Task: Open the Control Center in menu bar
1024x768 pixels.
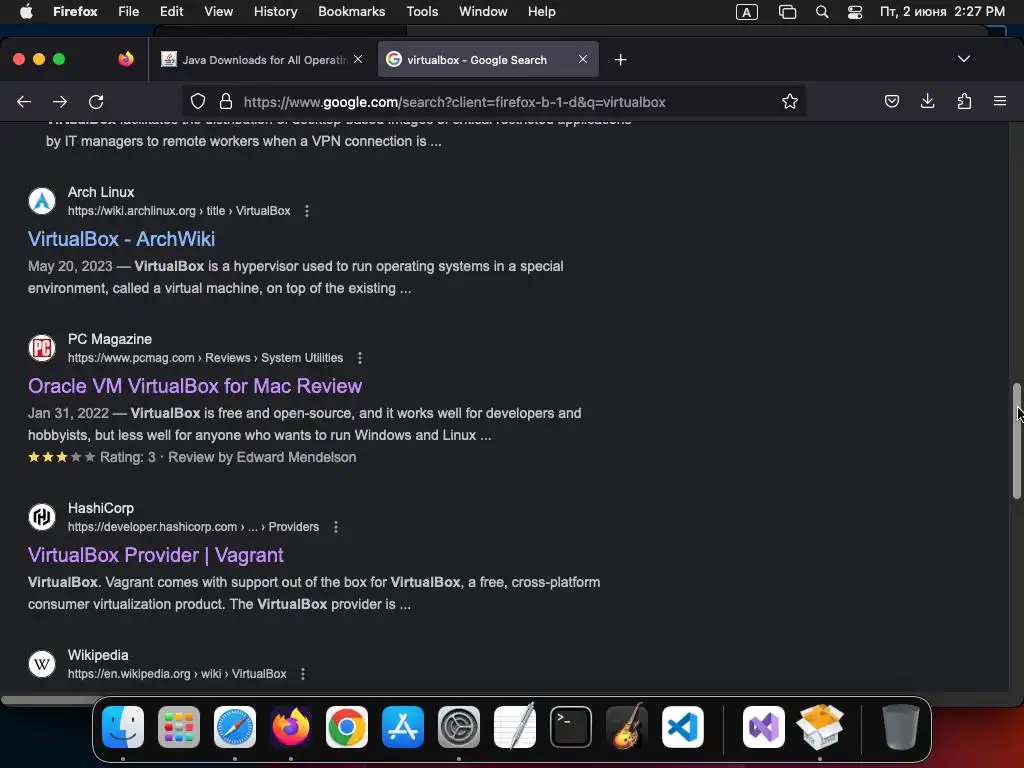Action: [854, 12]
